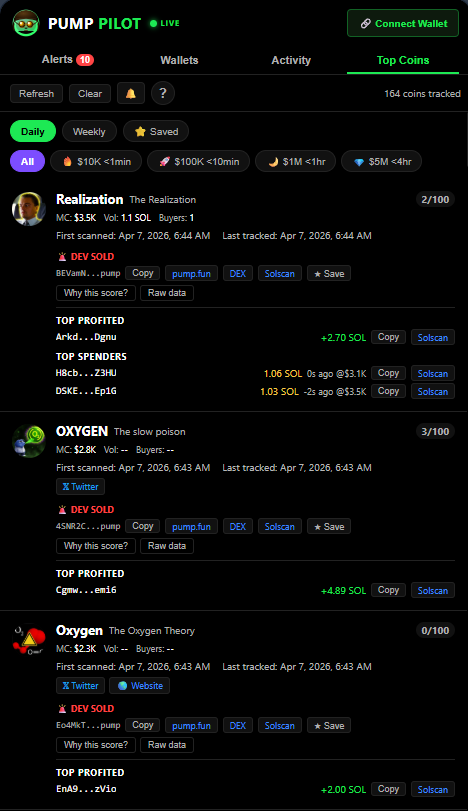Viewport: 468px width, 811px height.
Task: Open pump.fun link for Realization
Action: point(191,273)
